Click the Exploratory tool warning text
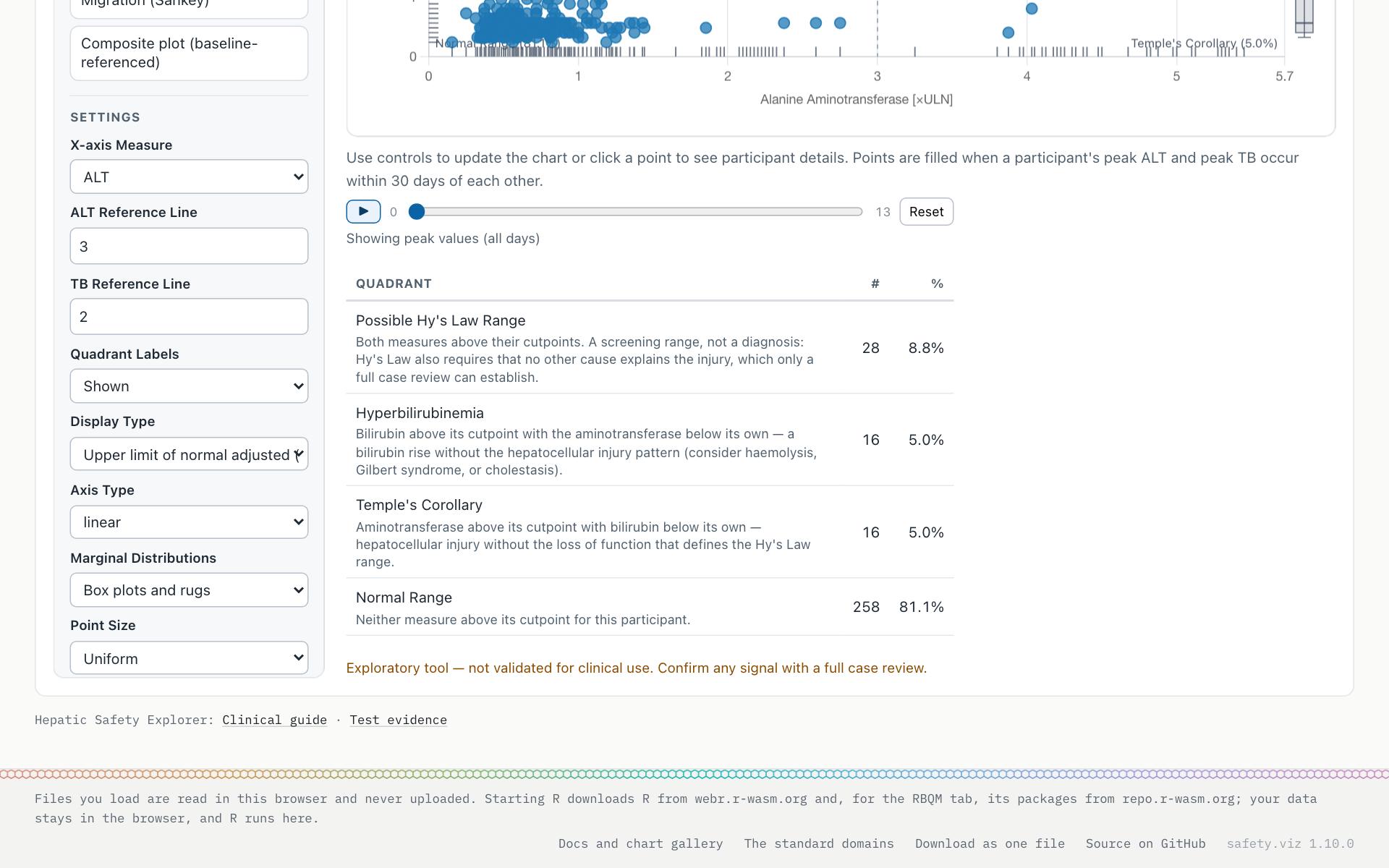This screenshot has height=868, width=1389. click(637, 668)
